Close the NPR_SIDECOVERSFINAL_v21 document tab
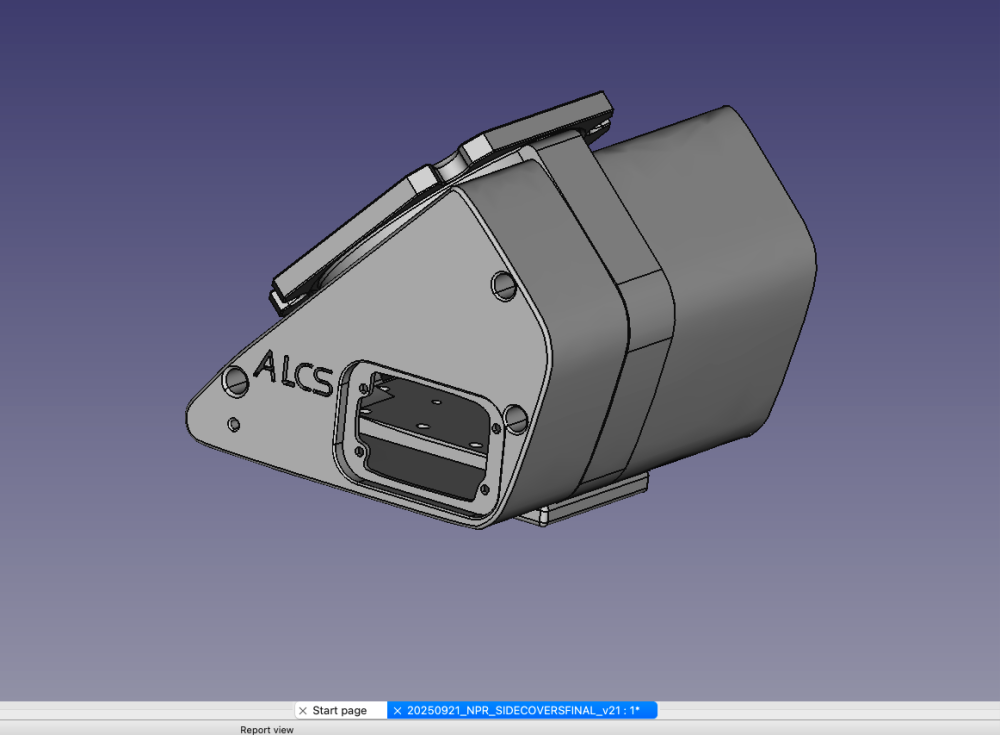Image resolution: width=1000 pixels, height=735 pixels. coord(397,710)
